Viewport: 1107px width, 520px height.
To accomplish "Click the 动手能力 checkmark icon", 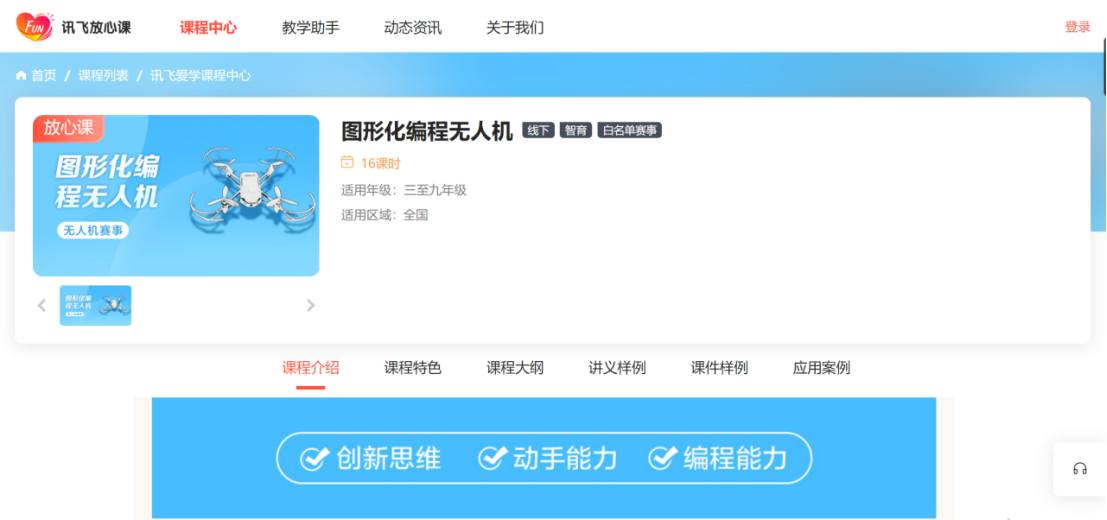I will tap(492, 459).
